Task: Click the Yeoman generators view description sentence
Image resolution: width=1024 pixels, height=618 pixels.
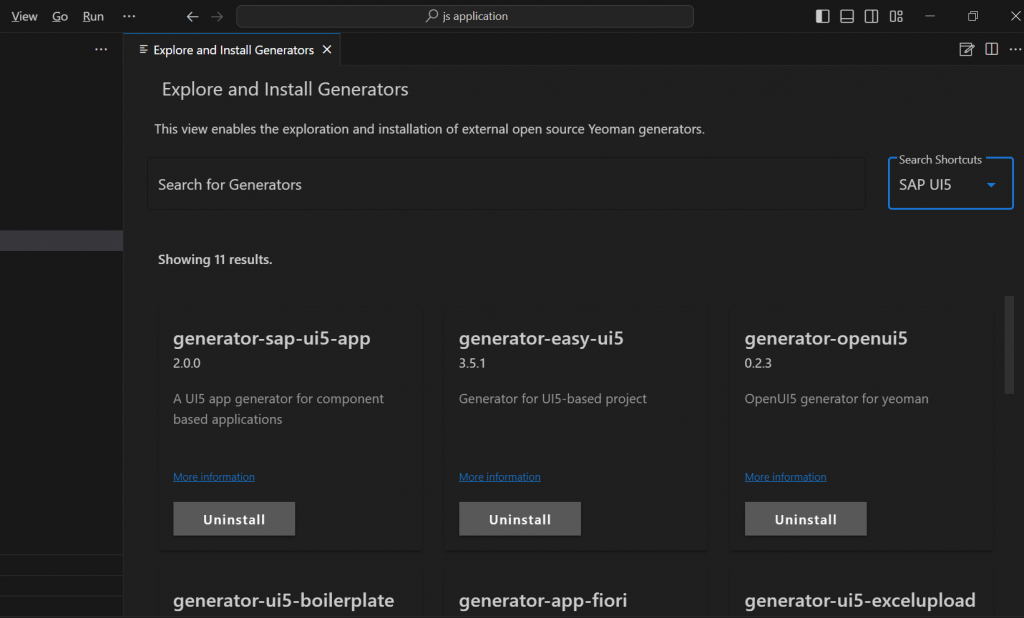Action: pos(429,129)
